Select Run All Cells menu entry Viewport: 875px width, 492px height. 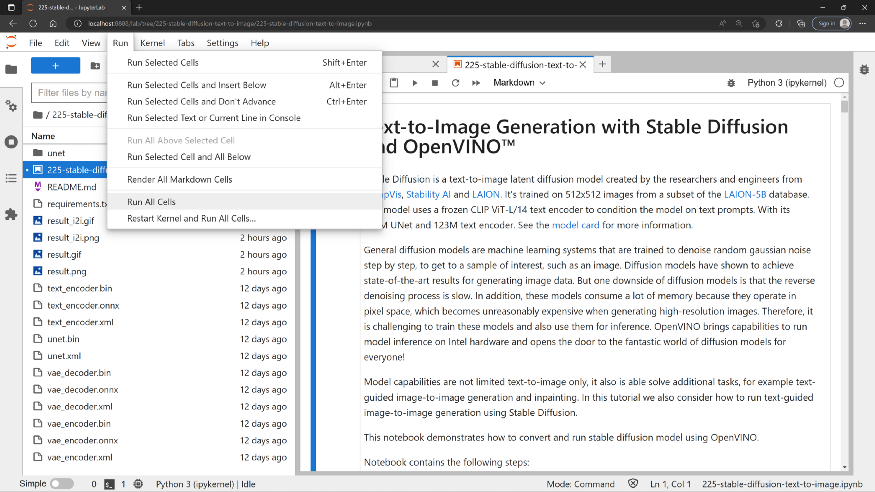(151, 202)
